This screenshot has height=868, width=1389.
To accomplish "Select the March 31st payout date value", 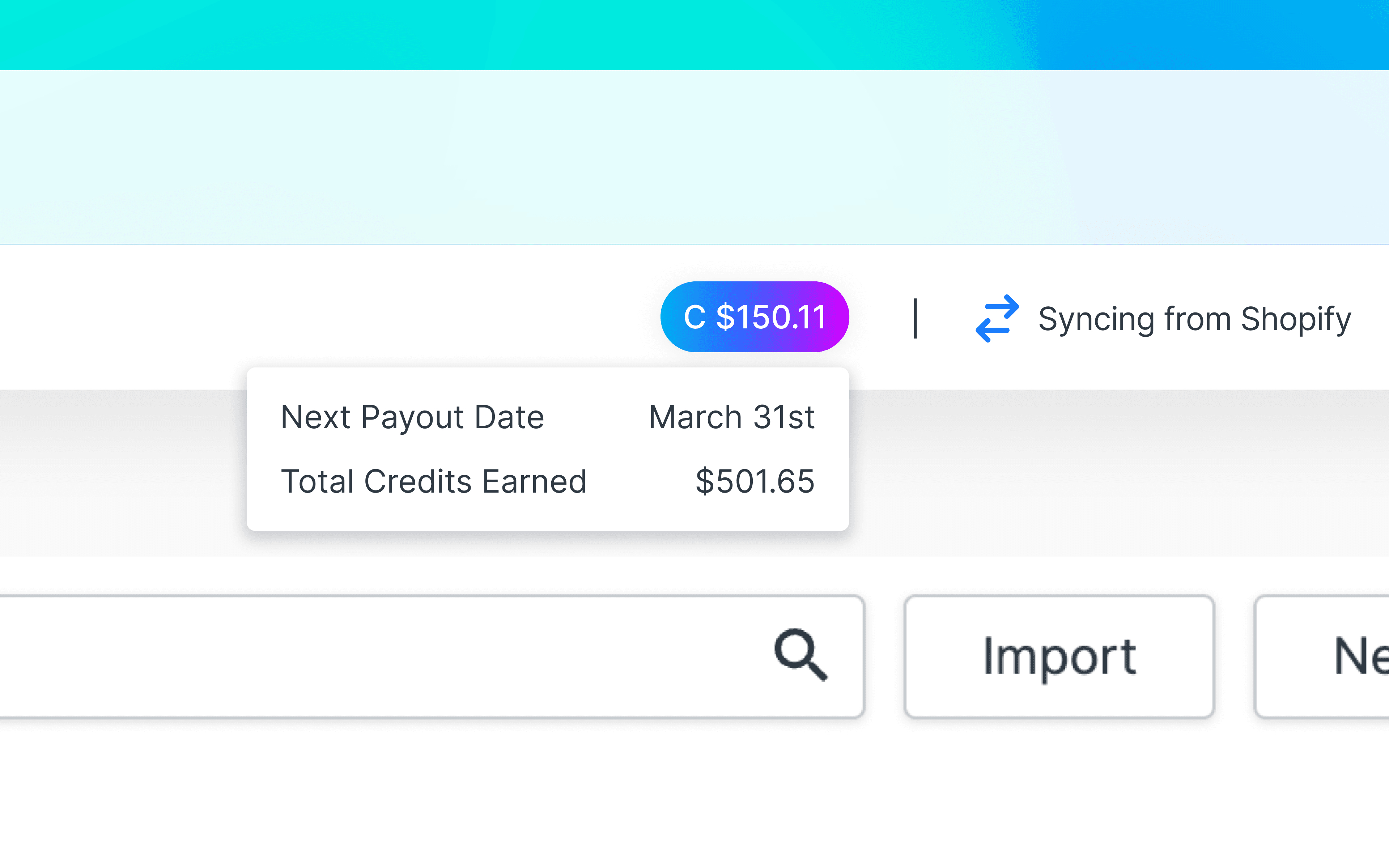I will (731, 417).
